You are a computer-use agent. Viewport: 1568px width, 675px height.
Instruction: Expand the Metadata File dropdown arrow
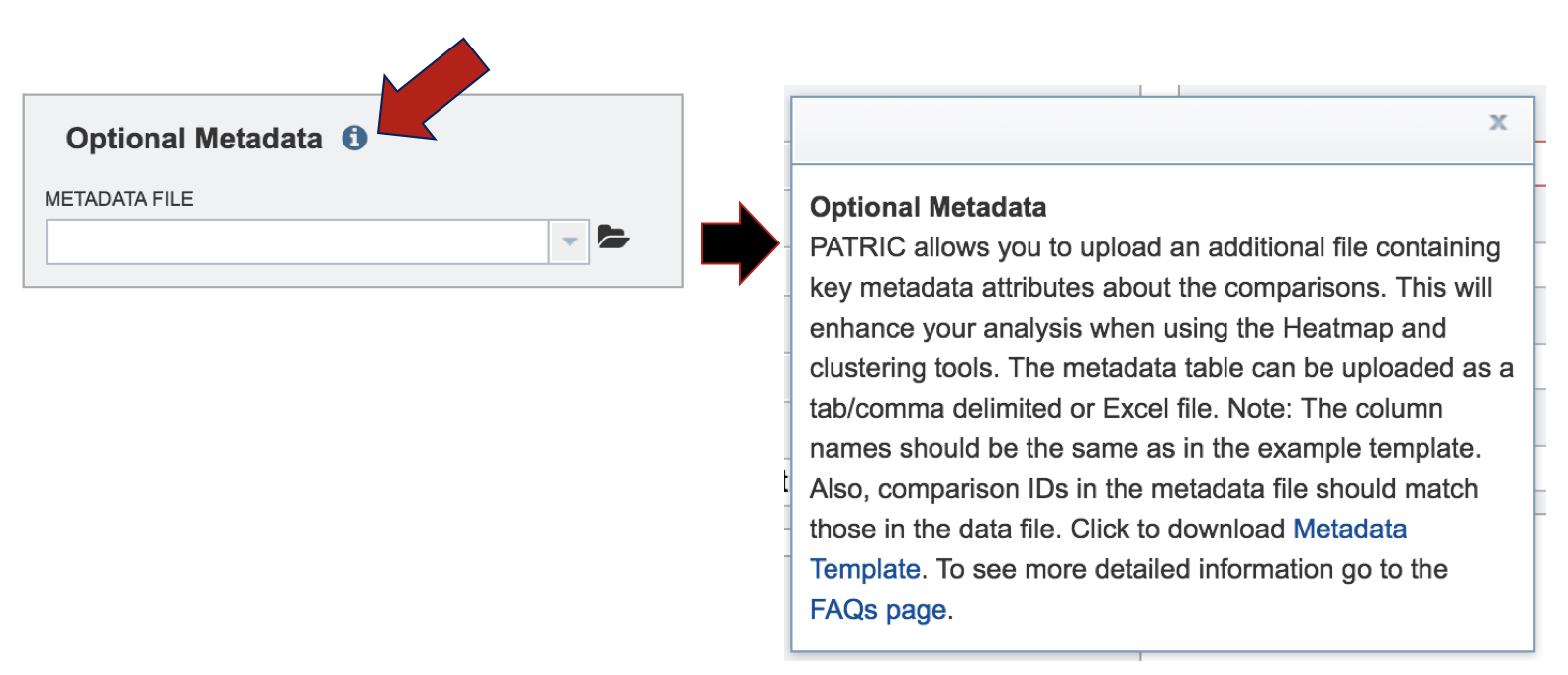[569, 241]
